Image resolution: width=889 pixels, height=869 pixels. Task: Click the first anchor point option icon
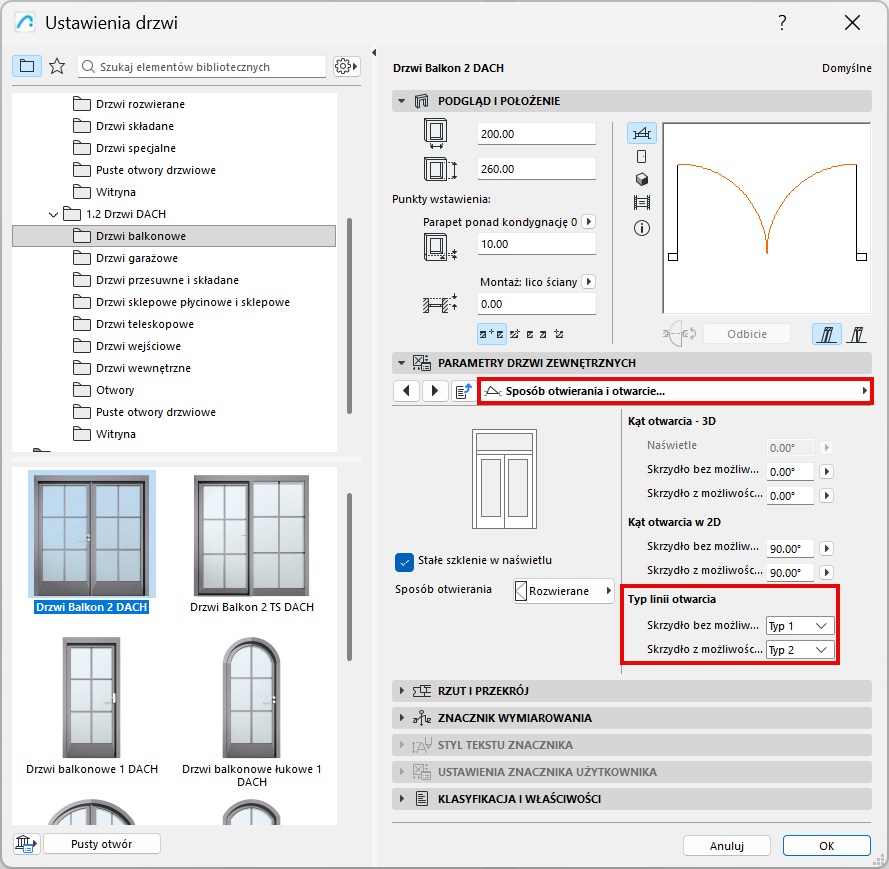492,334
